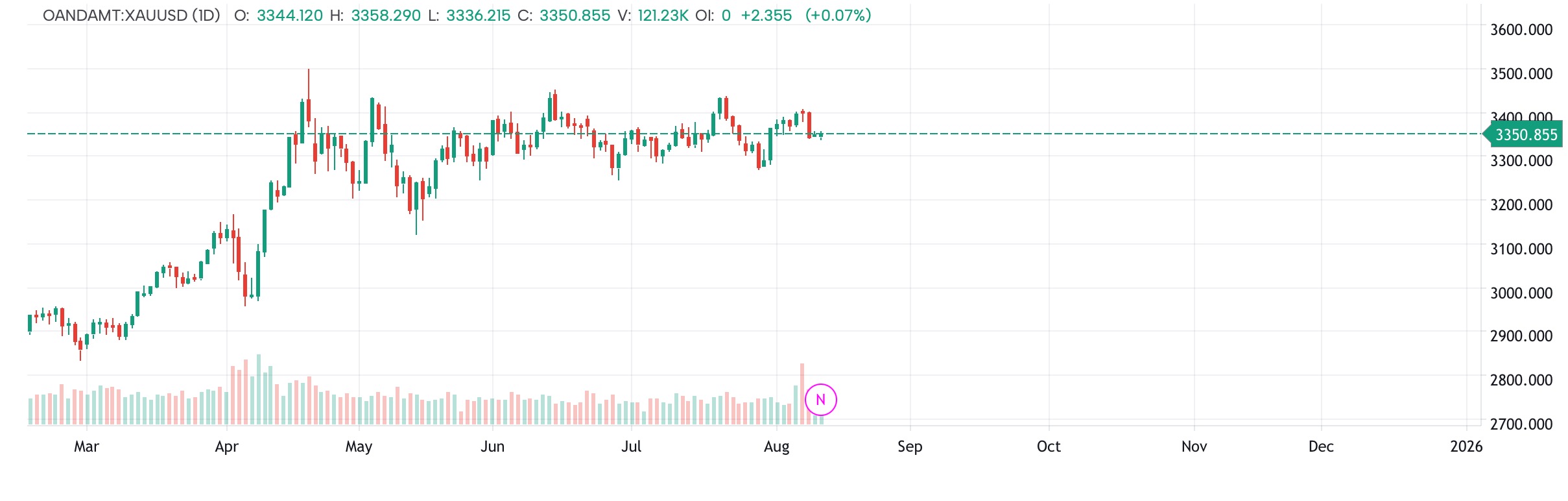The image size is (1568, 501).
Task: Click the 3600.000 price axis label
Action: point(1521,30)
